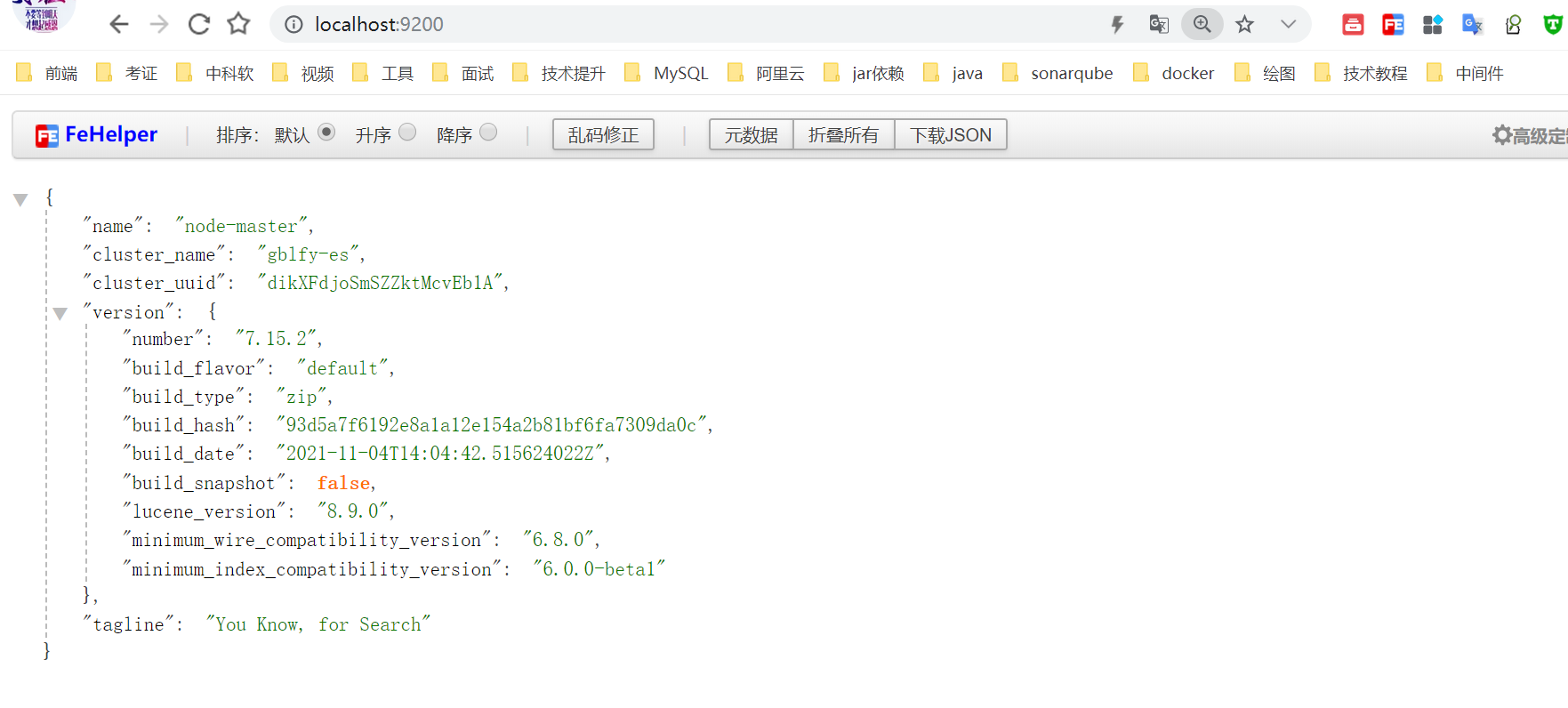Open the 技术提升 bookmark folder
The height and width of the screenshot is (708, 1568).
[x=559, y=73]
